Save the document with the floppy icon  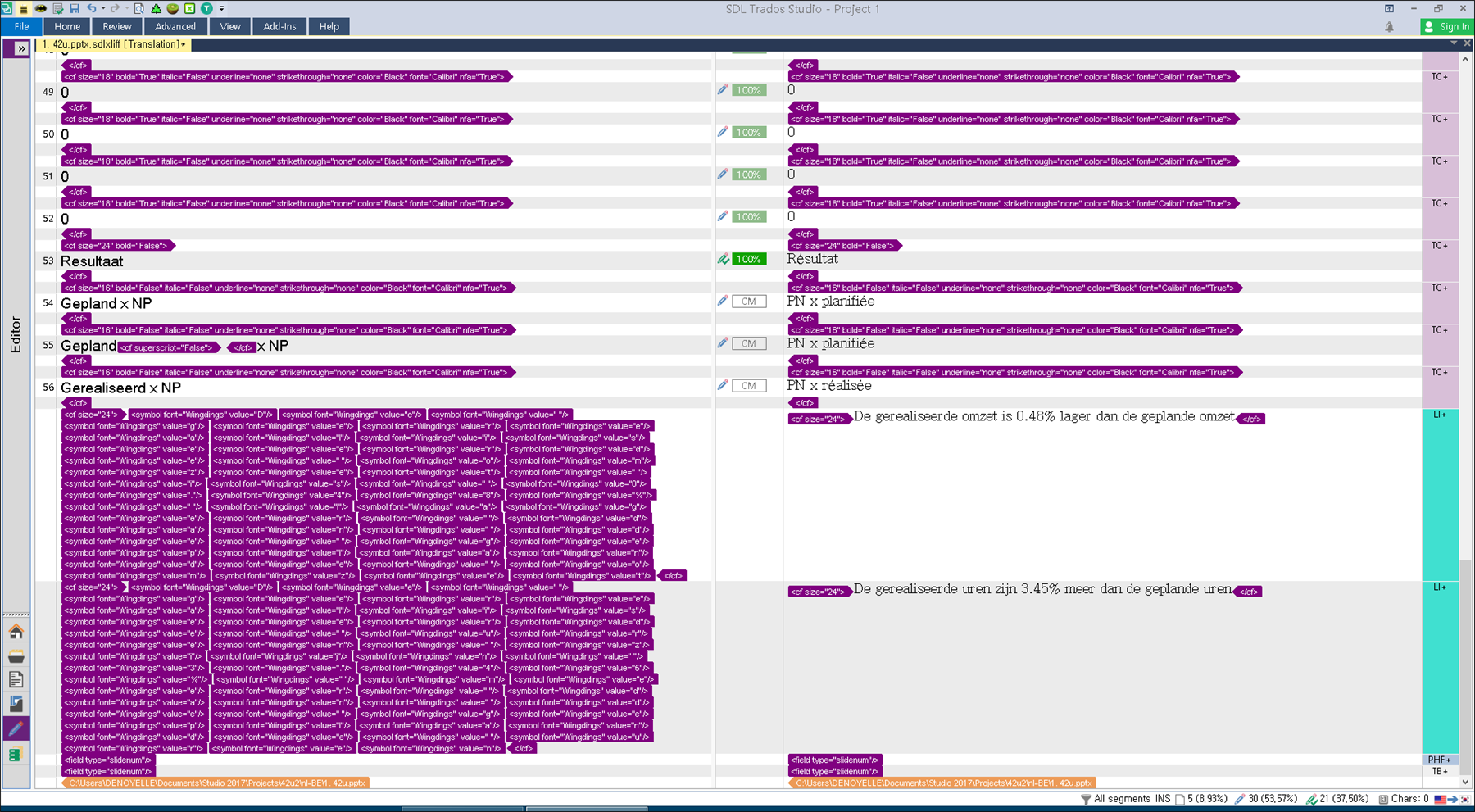point(74,8)
